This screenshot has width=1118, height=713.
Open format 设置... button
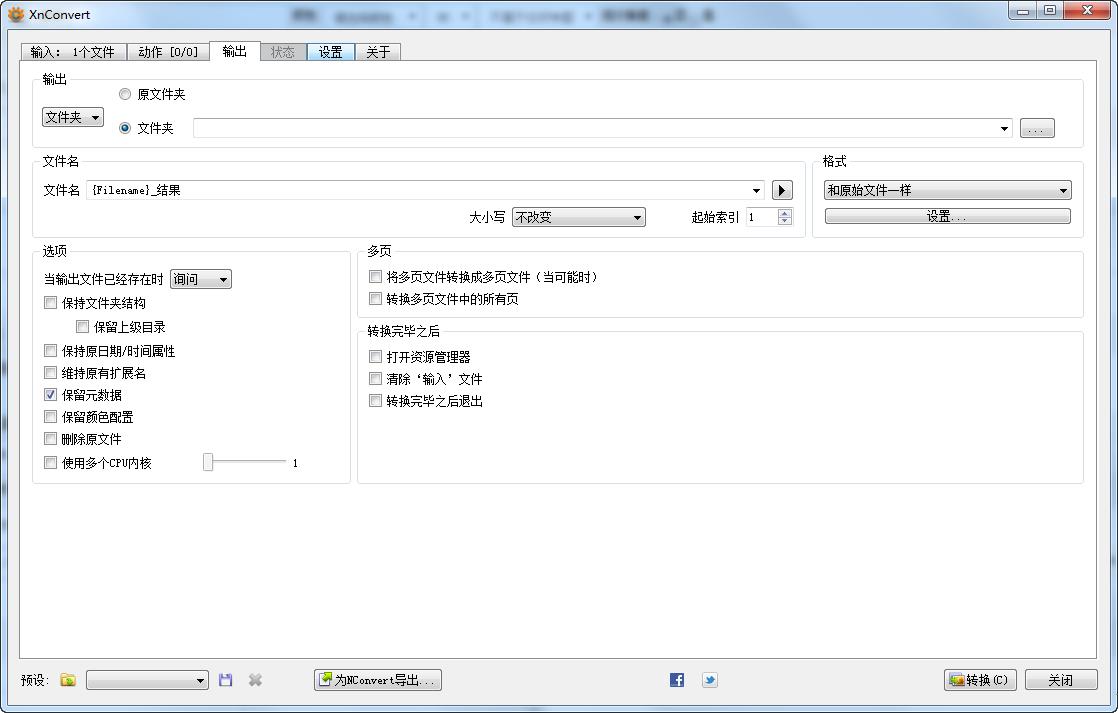948,216
